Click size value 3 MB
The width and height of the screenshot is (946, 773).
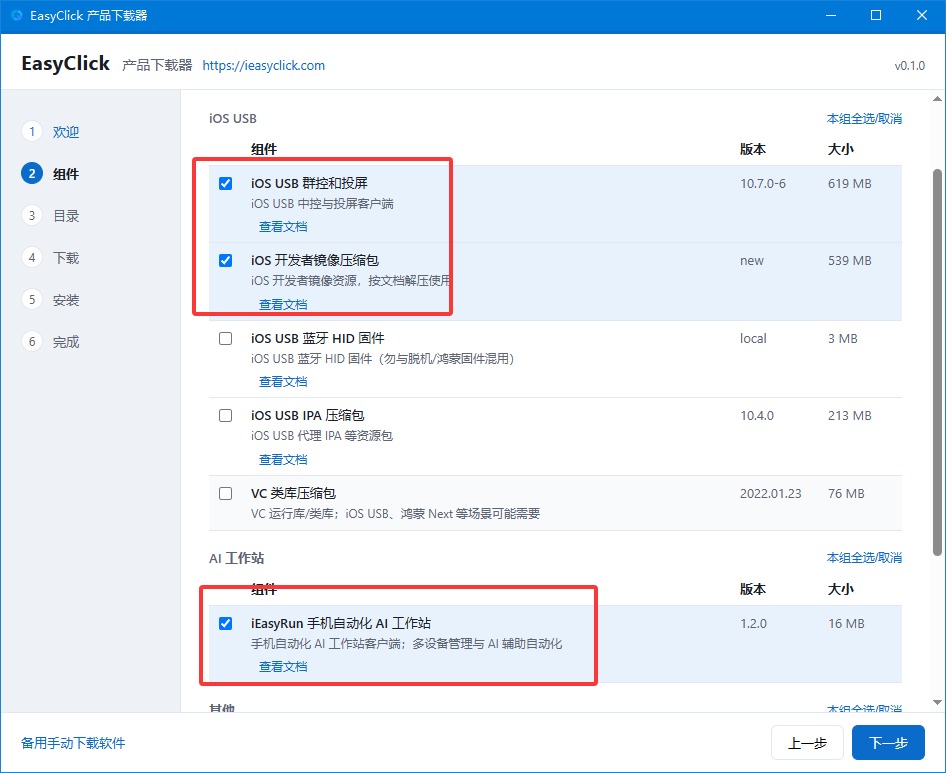pyautogui.click(x=842, y=339)
